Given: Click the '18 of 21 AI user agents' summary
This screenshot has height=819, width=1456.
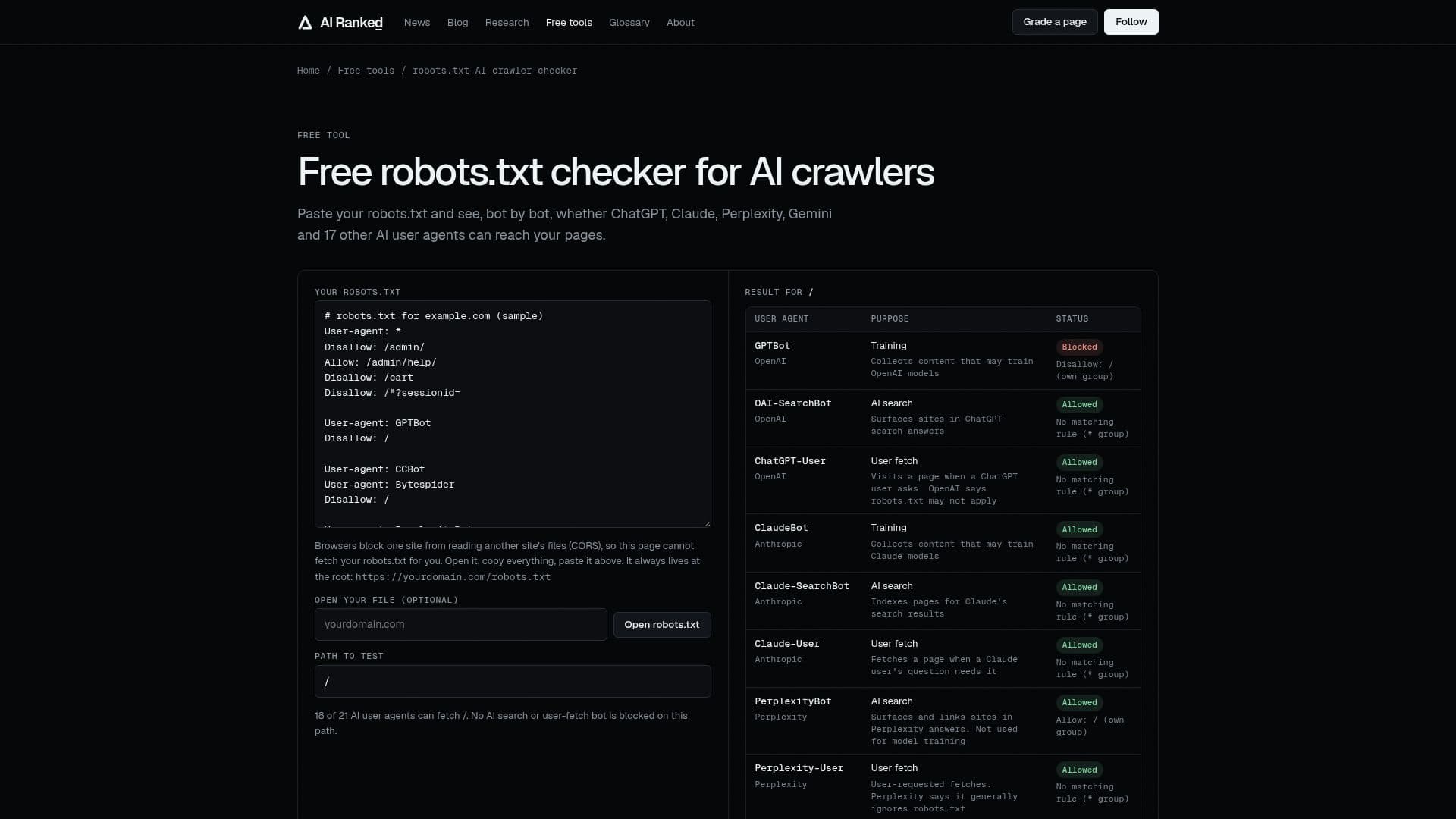Looking at the screenshot, I should (x=501, y=723).
